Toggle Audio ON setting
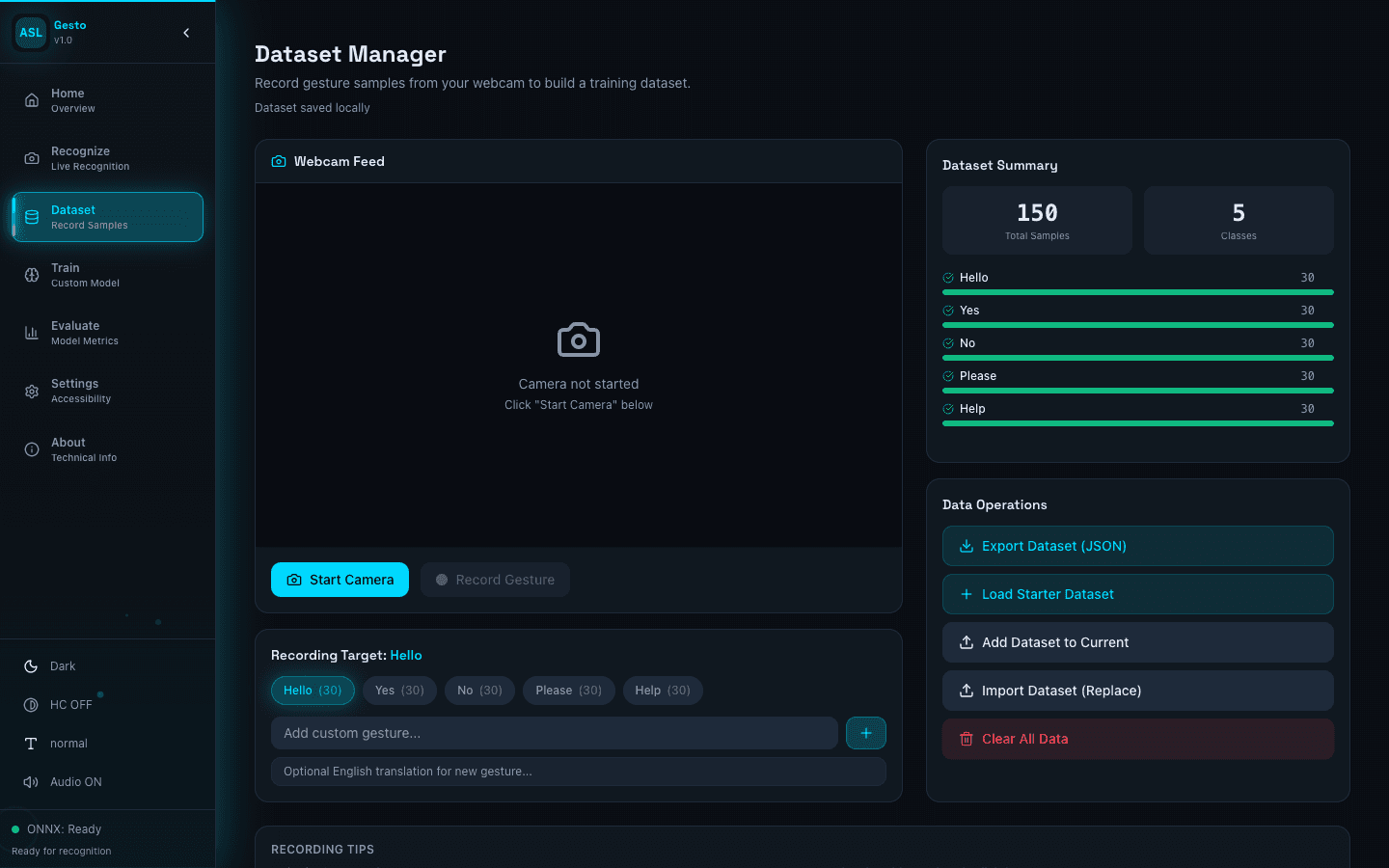The height and width of the screenshot is (868, 1389). 107,782
